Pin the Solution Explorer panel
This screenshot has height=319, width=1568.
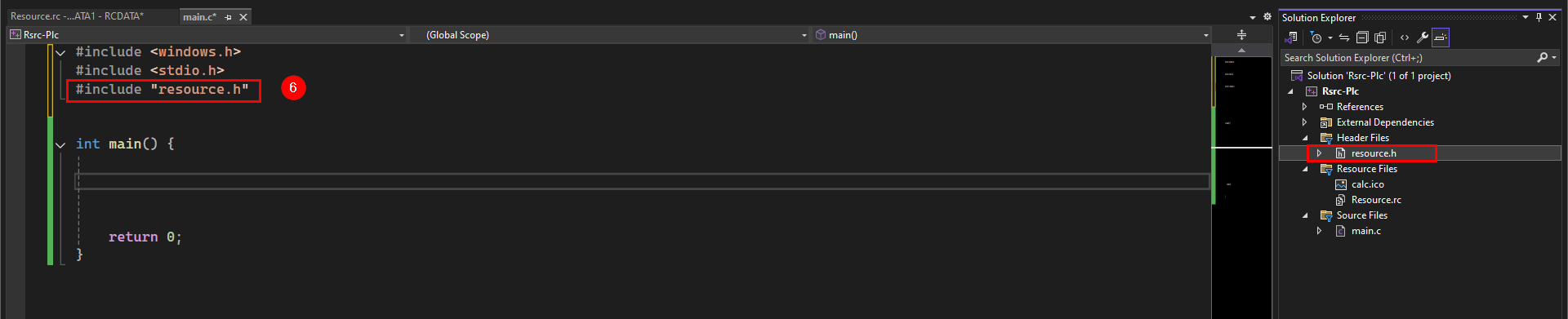click(x=1539, y=17)
